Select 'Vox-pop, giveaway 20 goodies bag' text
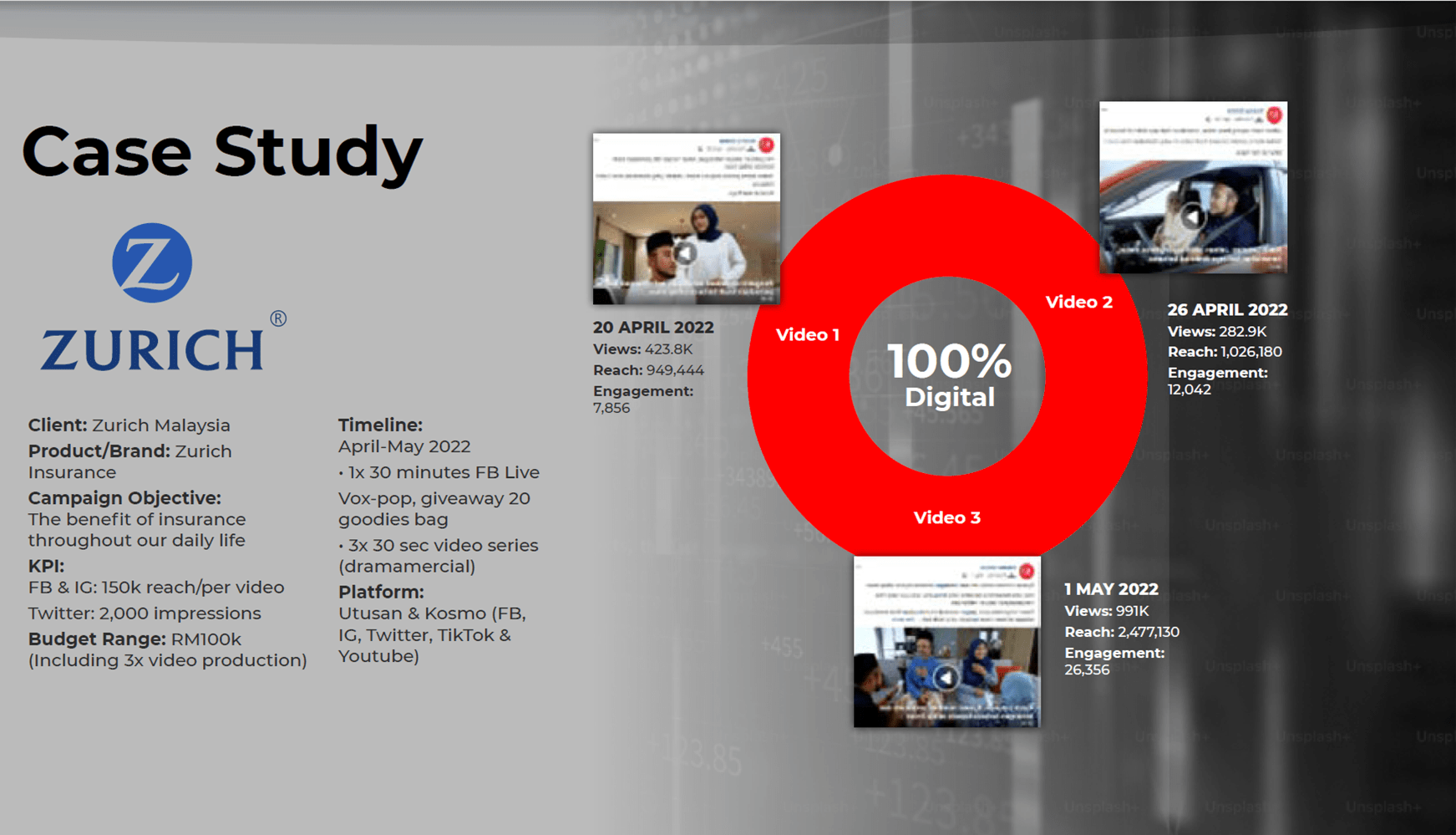The width and height of the screenshot is (1456, 835). (434, 509)
